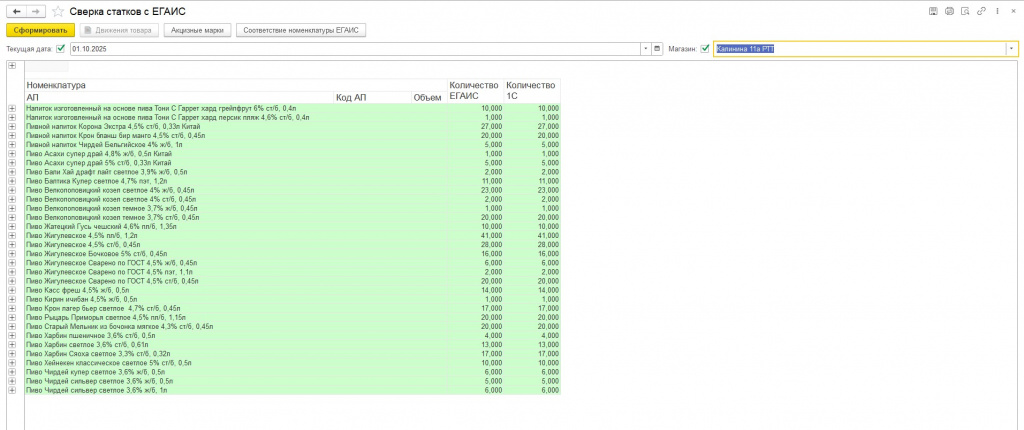Select the Количество ЕГАИС column header
1024x430 pixels.
[475, 91]
